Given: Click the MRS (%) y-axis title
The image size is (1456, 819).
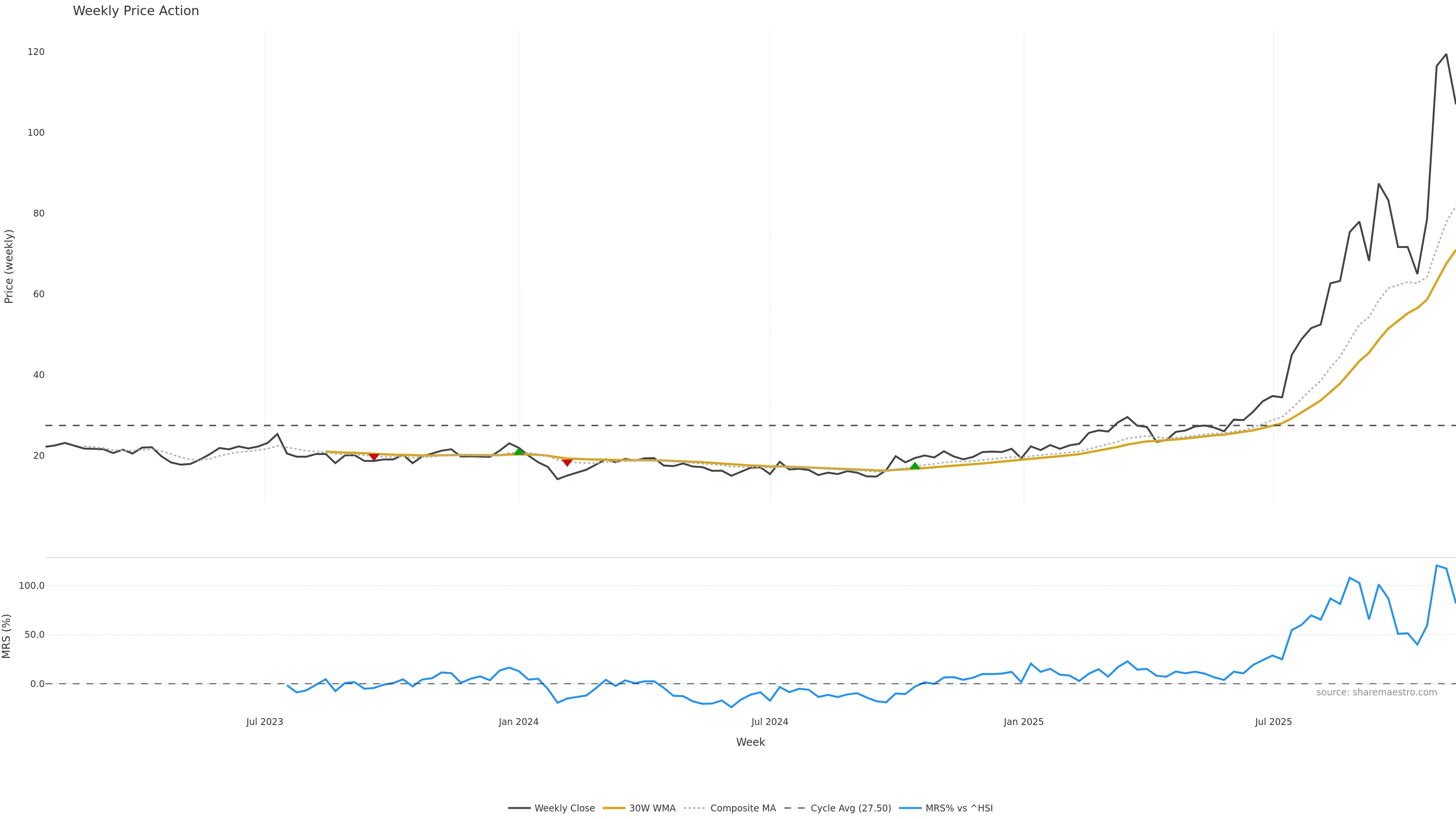Looking at the screenshot, I should click(x=7, y=636).
